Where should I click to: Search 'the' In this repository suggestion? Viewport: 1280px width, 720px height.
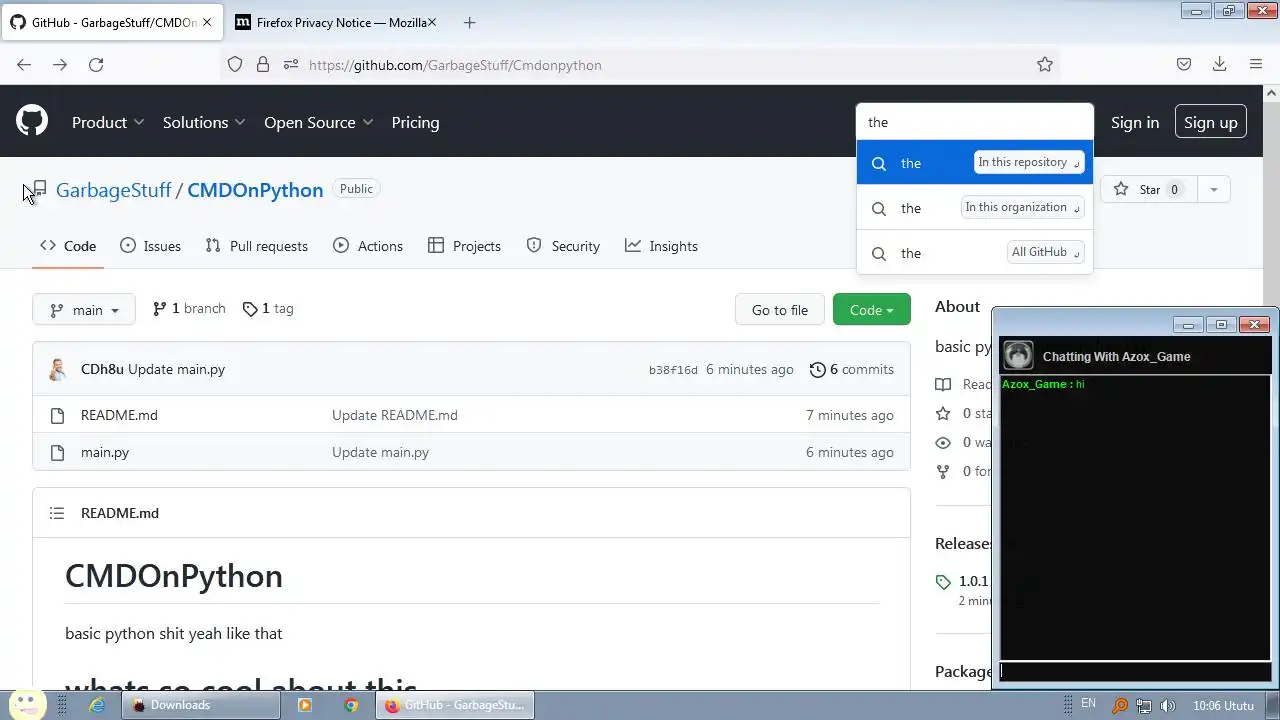[975, 163]
